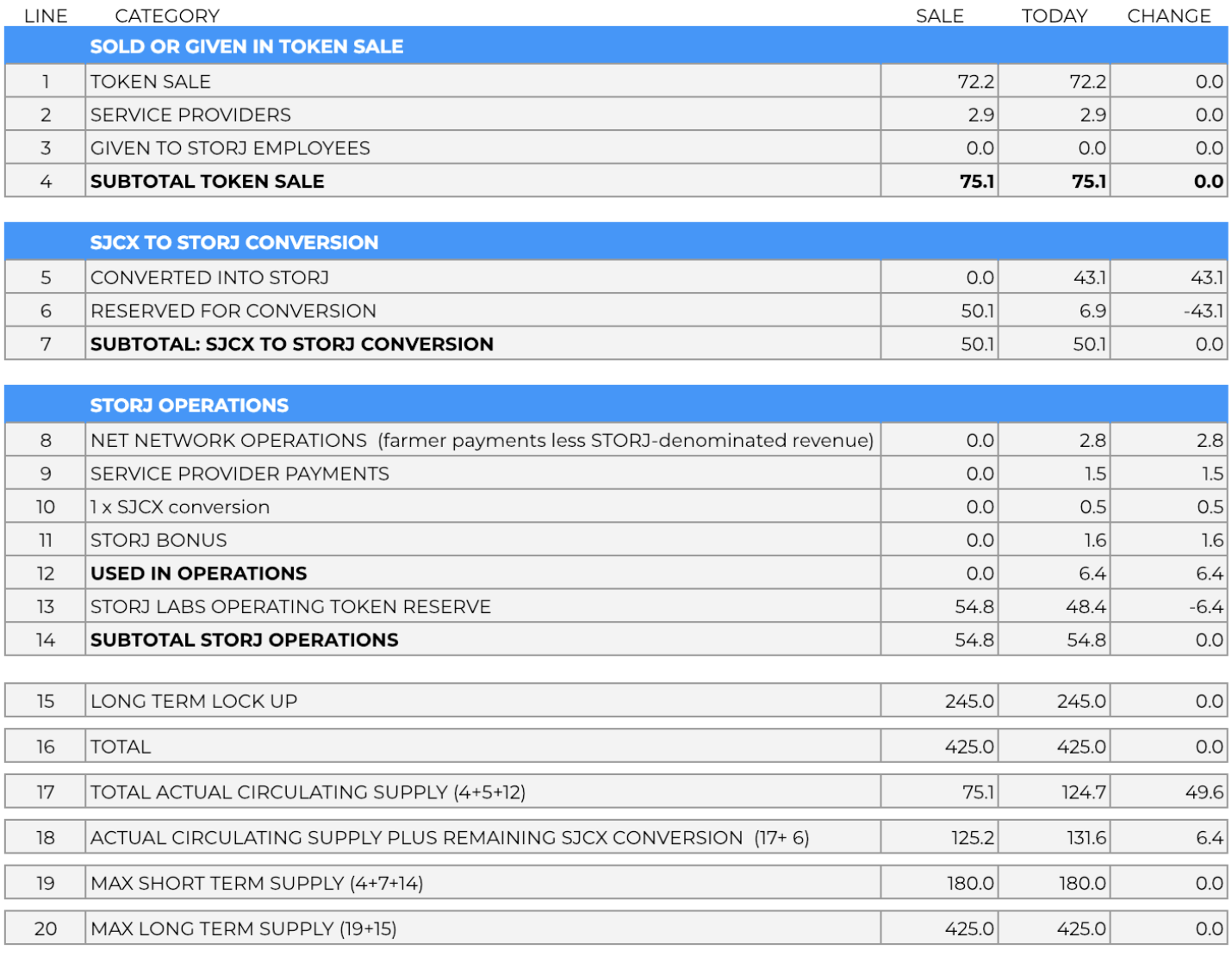1232x956 pixels.
Task: Click SALE value 425.0 in the TOTAL row
Action: click(969, 747)
